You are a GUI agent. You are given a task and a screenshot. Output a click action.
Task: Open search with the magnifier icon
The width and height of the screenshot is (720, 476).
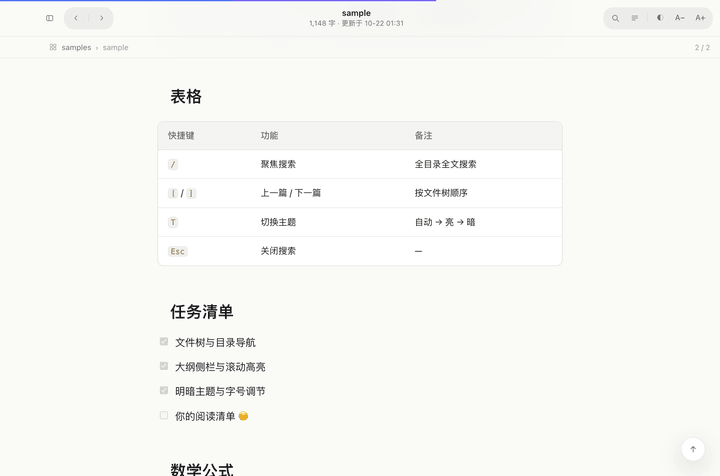615,18
